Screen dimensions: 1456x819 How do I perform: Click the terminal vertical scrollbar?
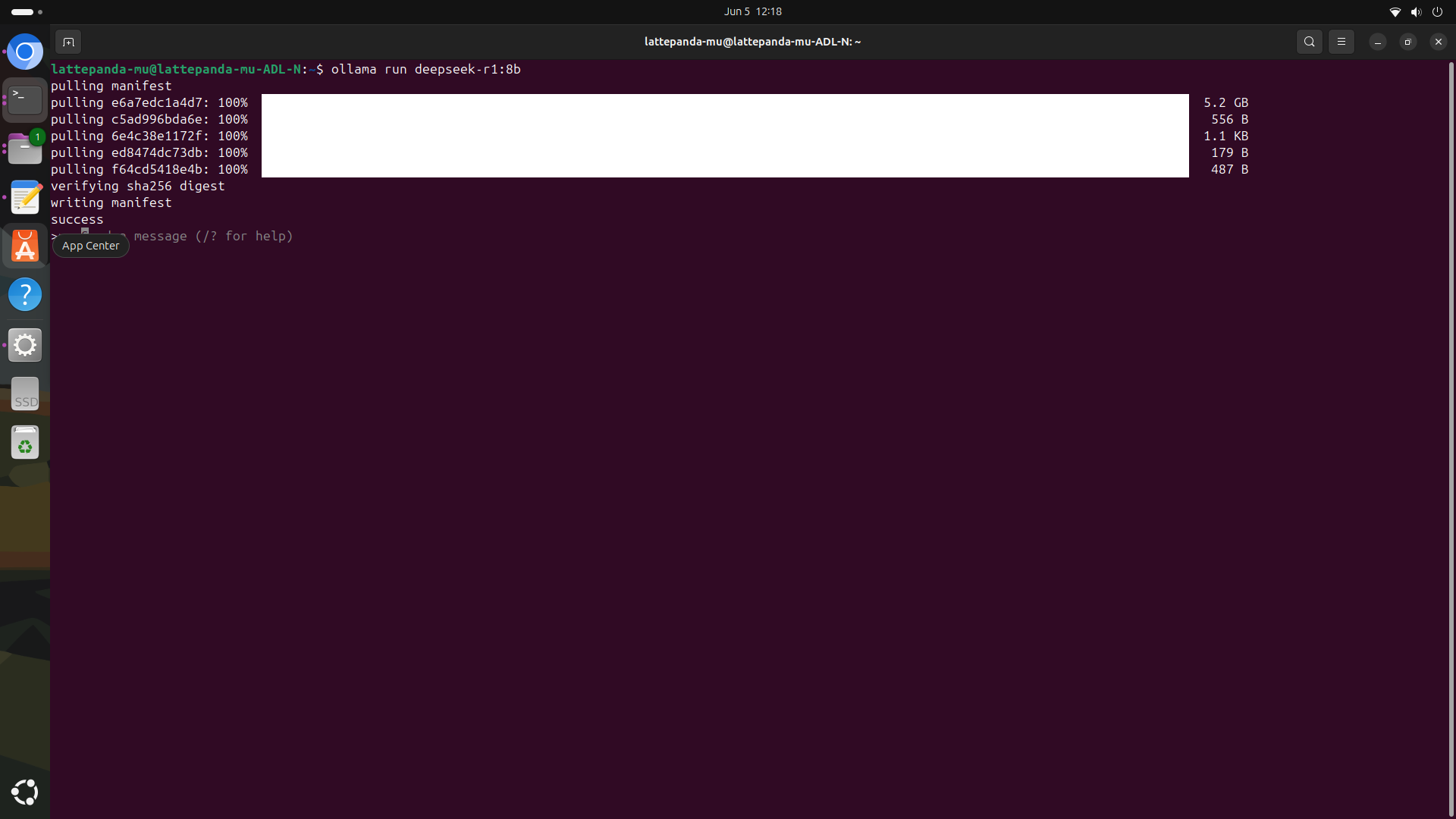tap(1451, 440)
